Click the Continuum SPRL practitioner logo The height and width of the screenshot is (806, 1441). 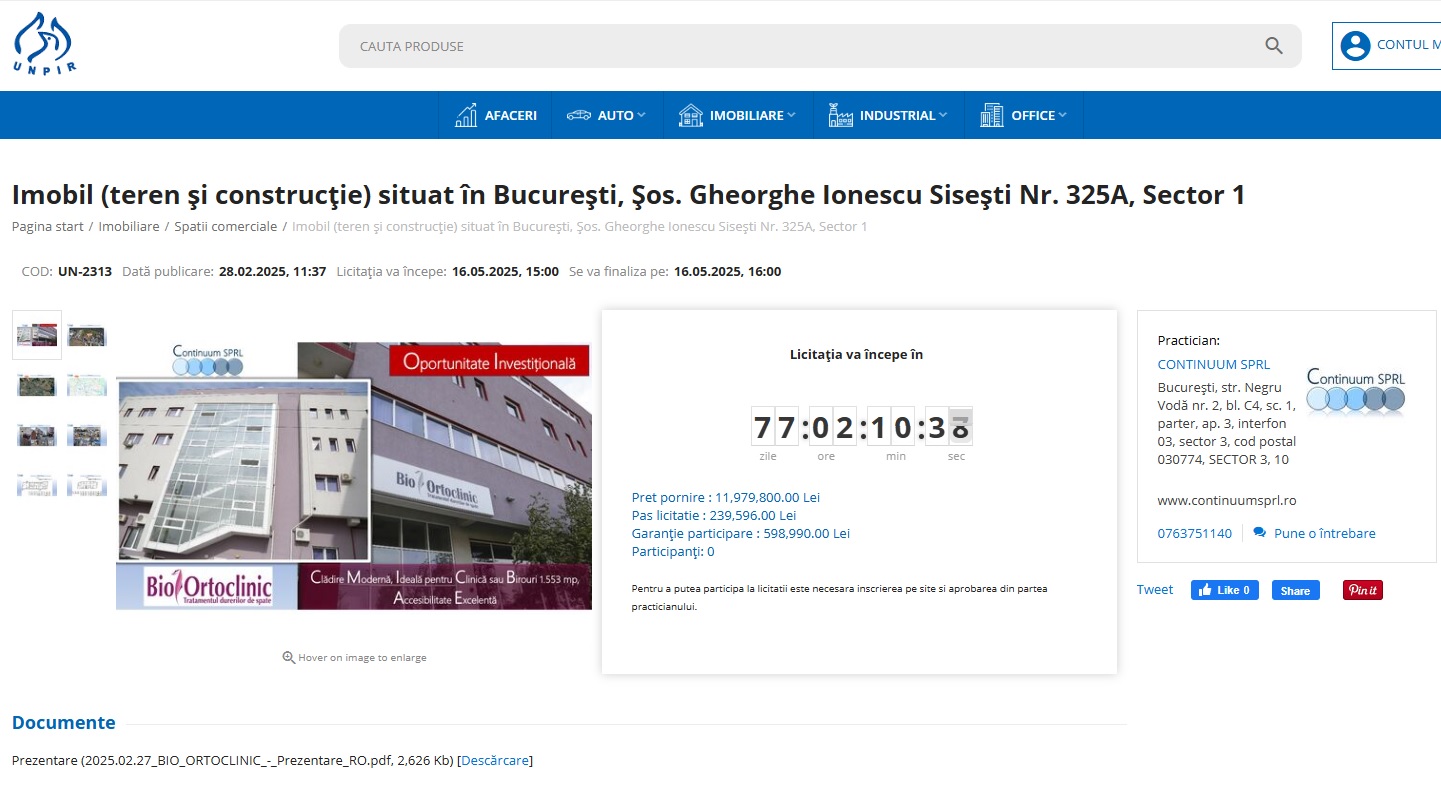click(1355, 391)
